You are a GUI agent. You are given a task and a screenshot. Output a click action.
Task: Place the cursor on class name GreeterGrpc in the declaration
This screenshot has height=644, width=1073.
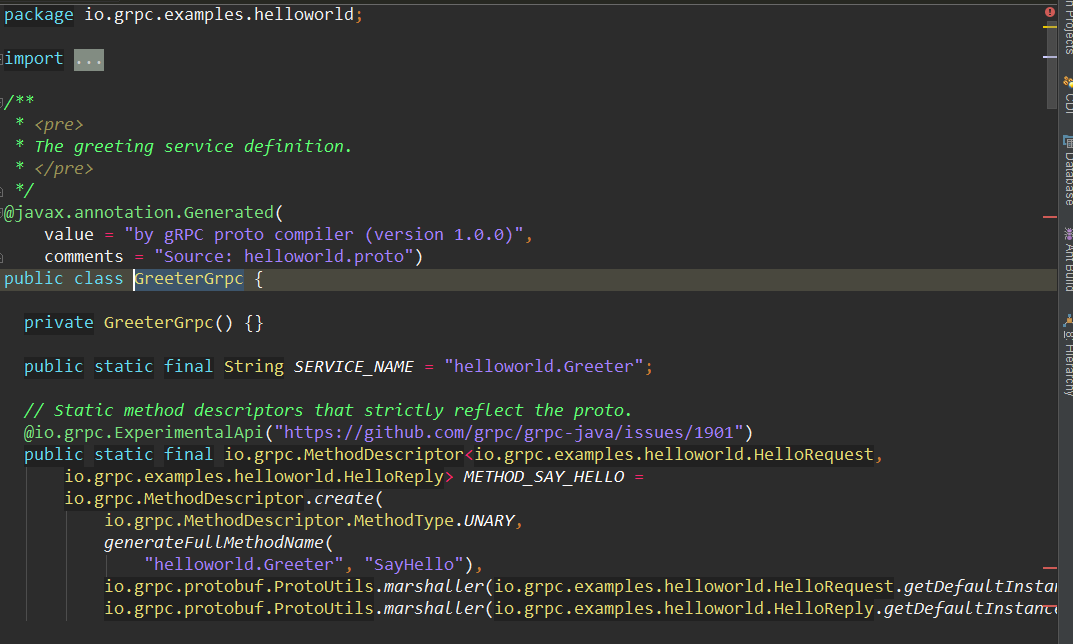pyautogui.click(x=189, y=279)
